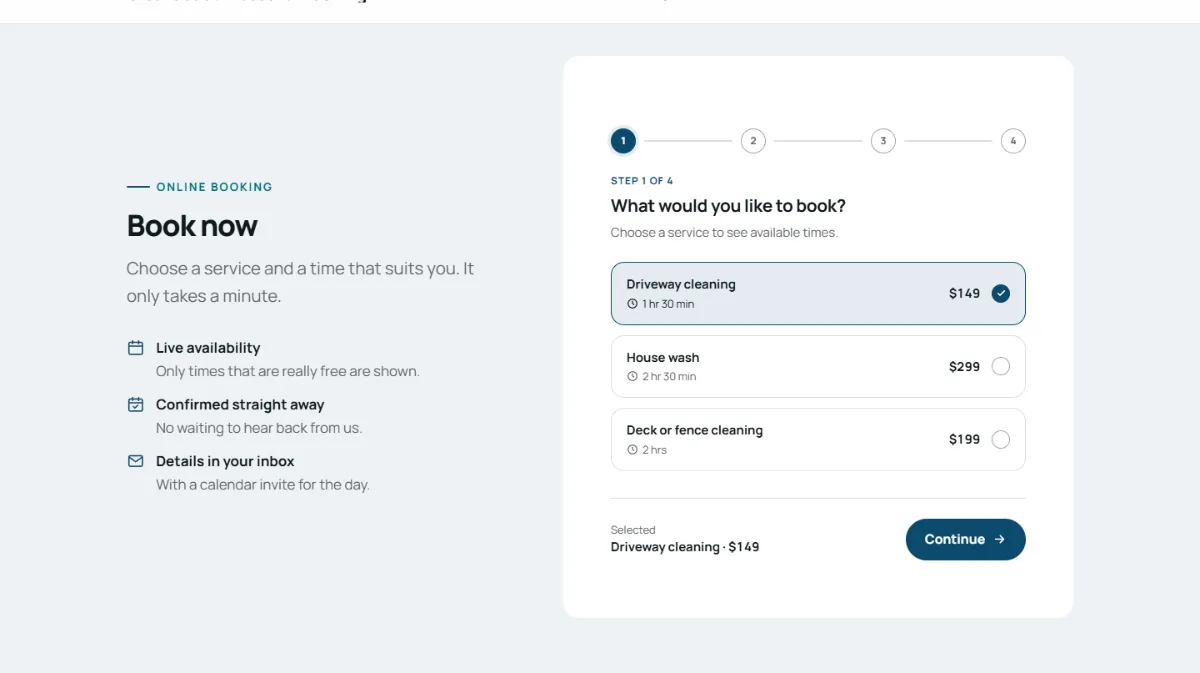Click the arrow icon inside Continue button

pyautogui.click(x=999, y=539)
